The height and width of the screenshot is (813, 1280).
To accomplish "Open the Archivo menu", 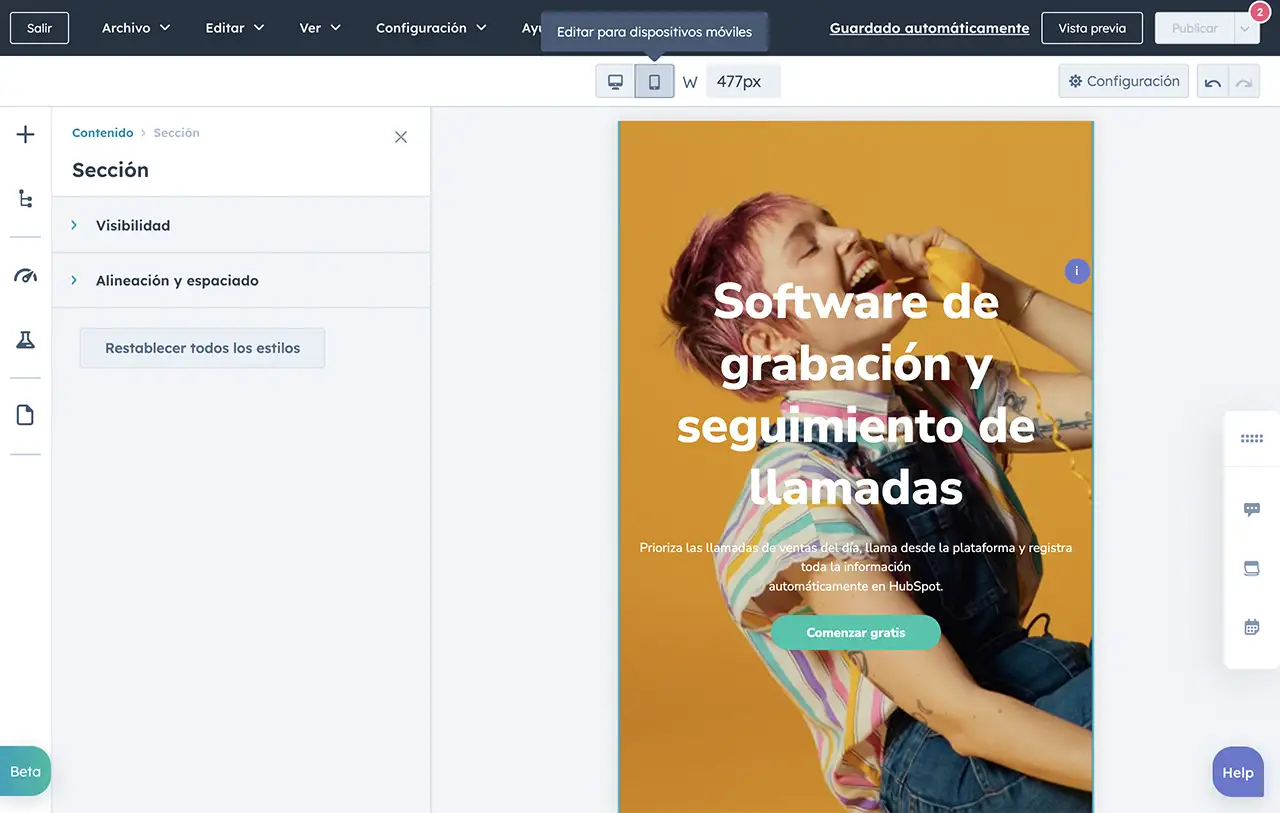I will tap(136, 28).
